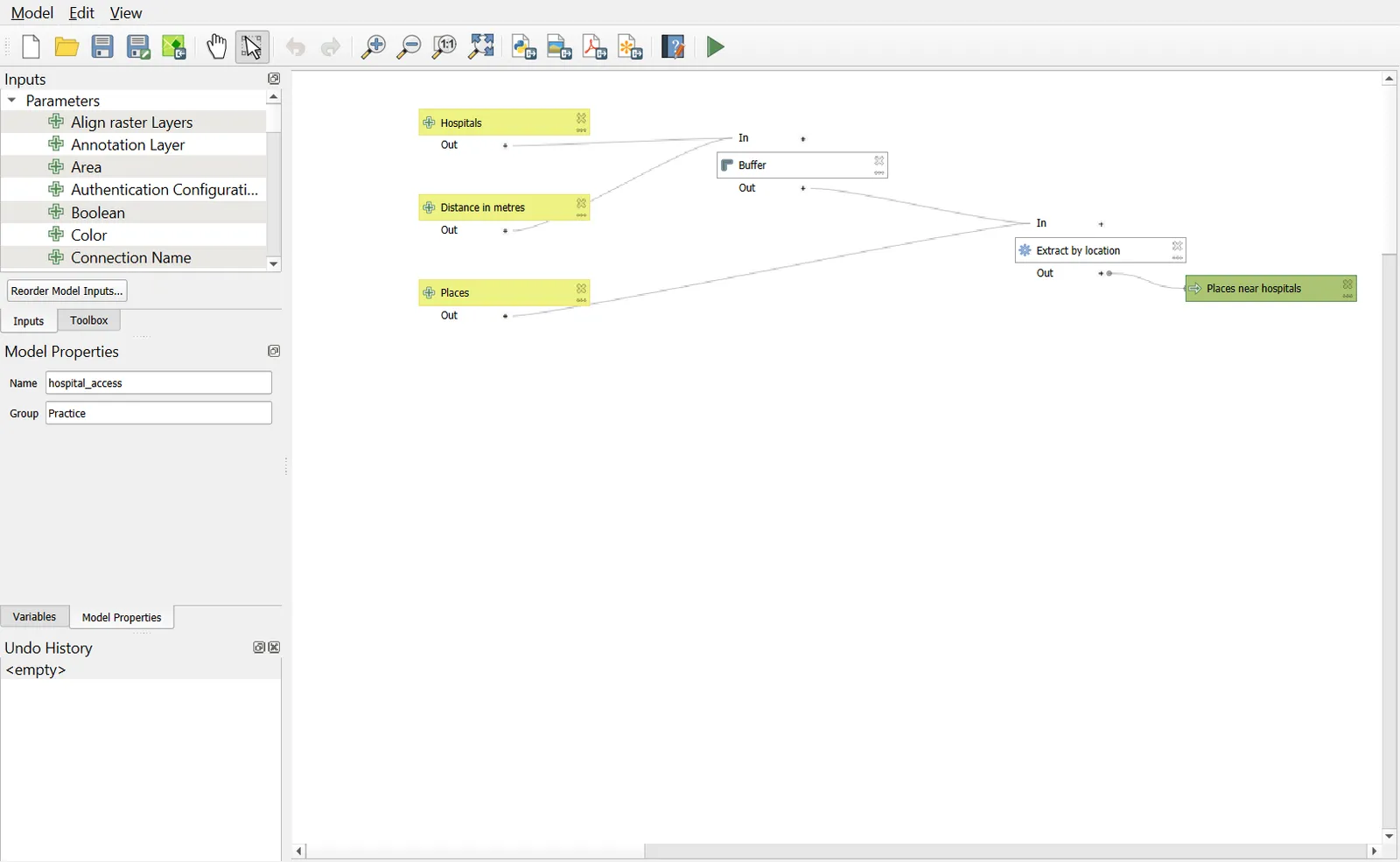1400x862 pixels.
Task: Save the current model
Action: pos(102,47)
